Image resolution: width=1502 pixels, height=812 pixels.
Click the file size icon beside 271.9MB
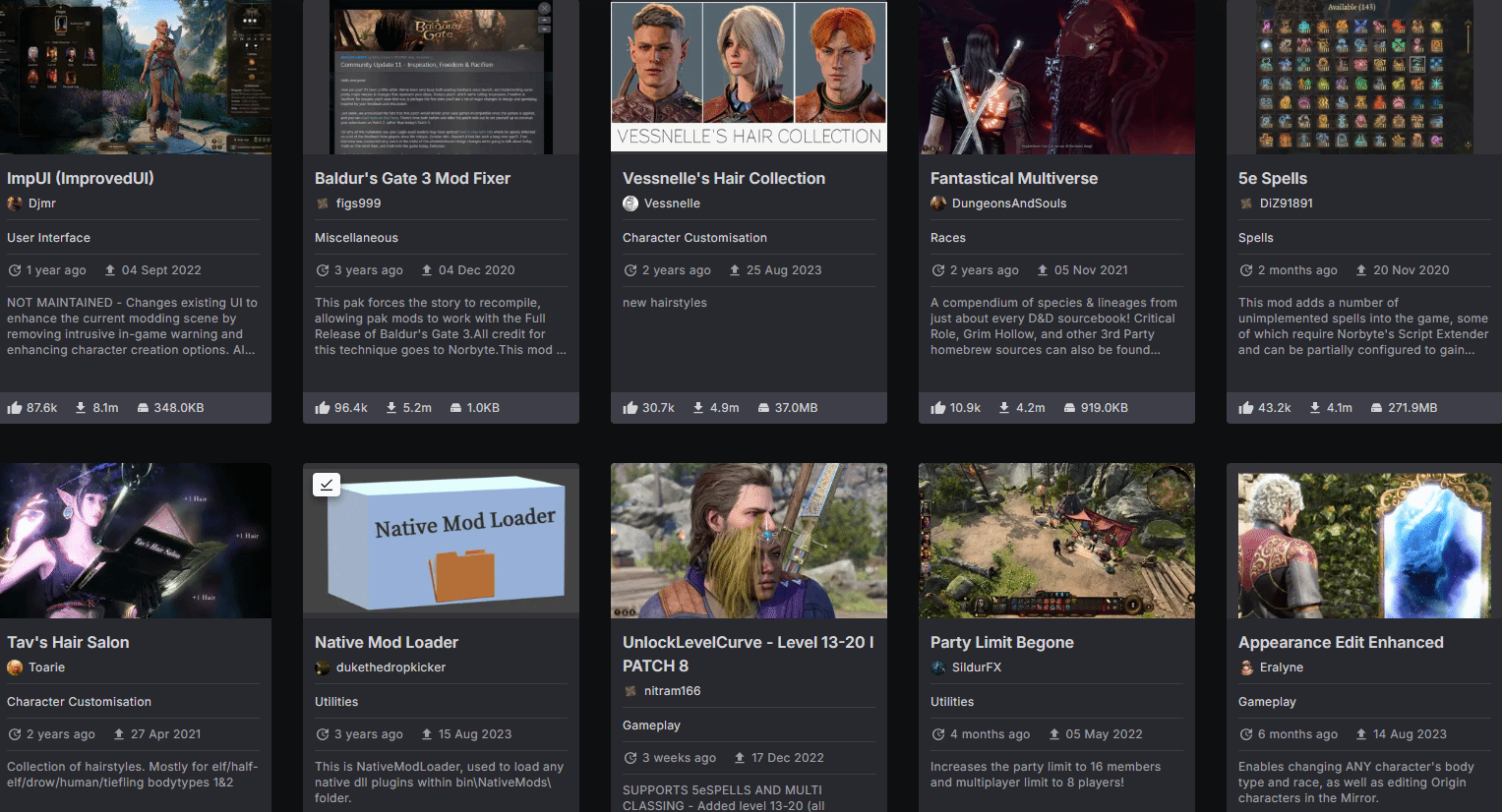(1377, 407)
